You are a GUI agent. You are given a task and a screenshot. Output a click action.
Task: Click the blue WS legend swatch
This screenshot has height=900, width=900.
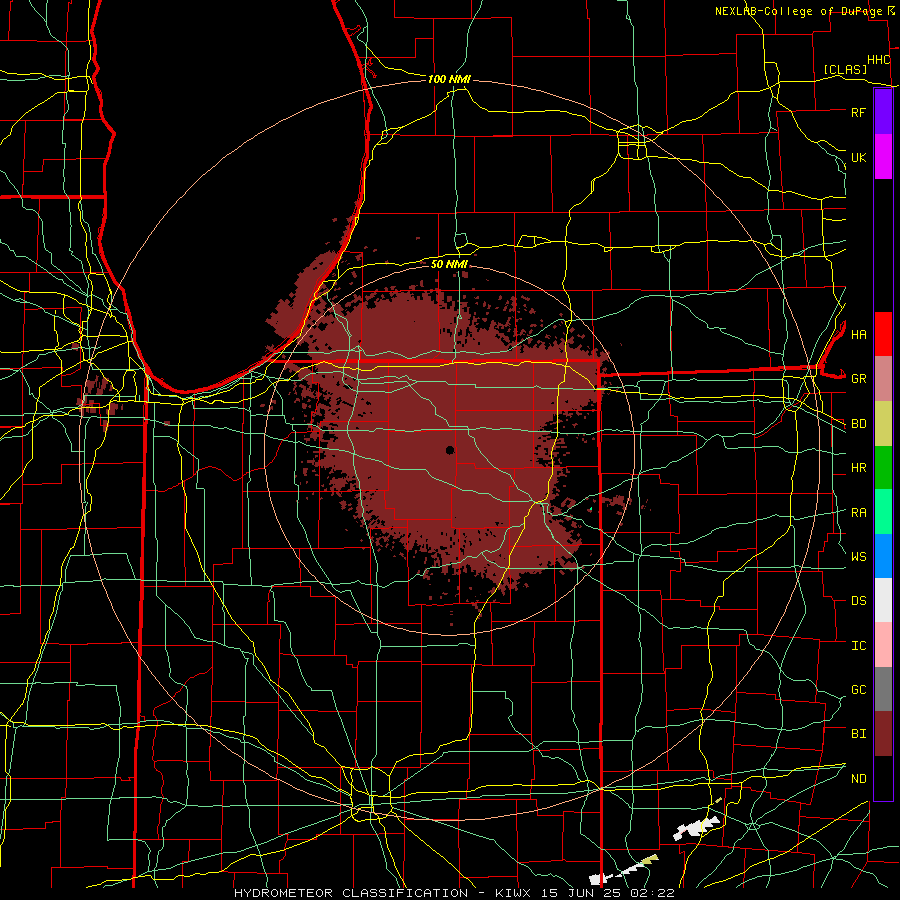click(x=883, y=556)
